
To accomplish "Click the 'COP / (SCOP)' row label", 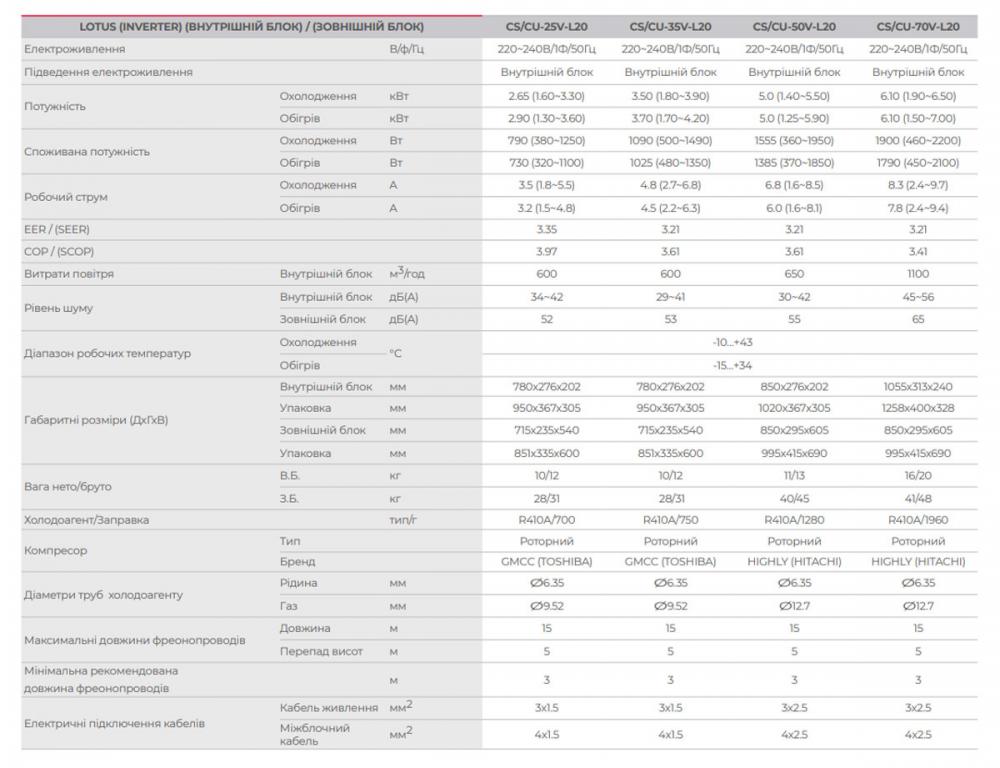I will [x=59, y=251].
